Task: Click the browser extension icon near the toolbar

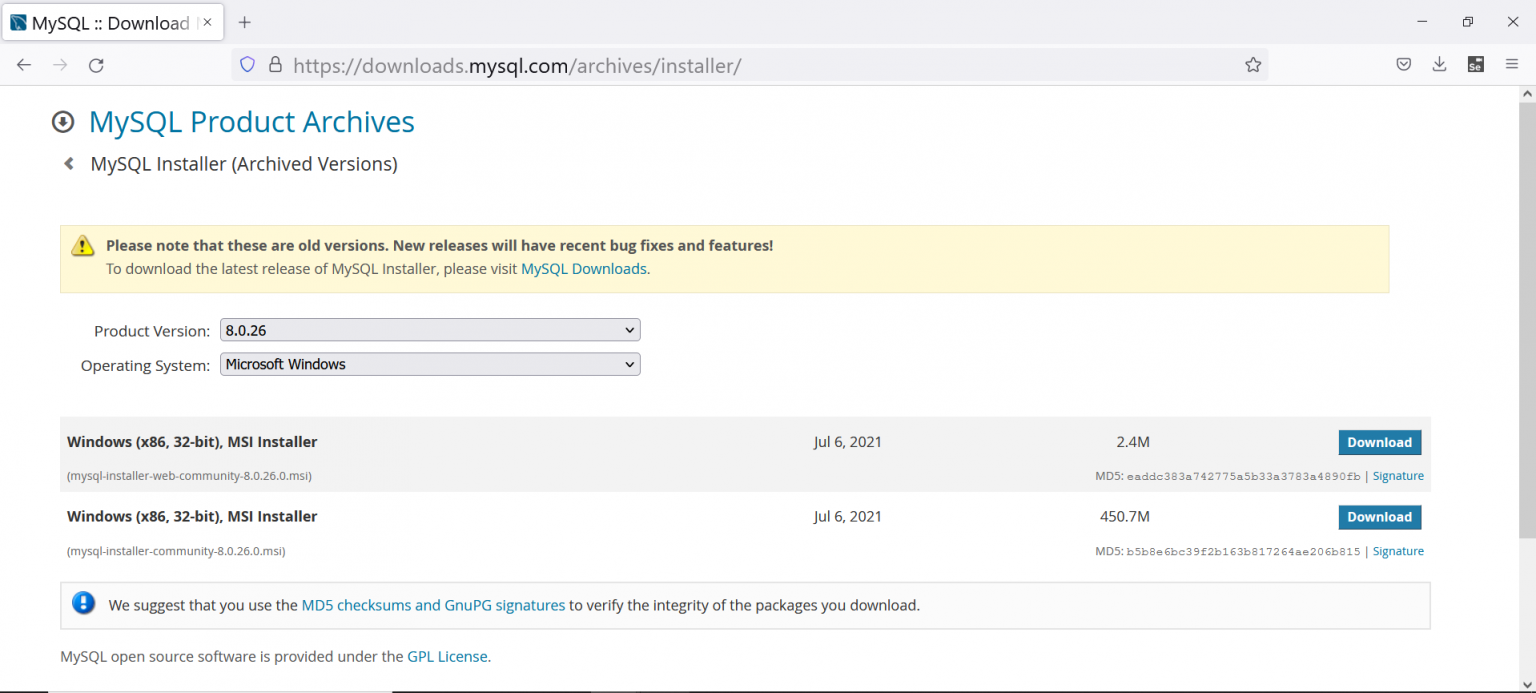Action: coord(1475,63)
